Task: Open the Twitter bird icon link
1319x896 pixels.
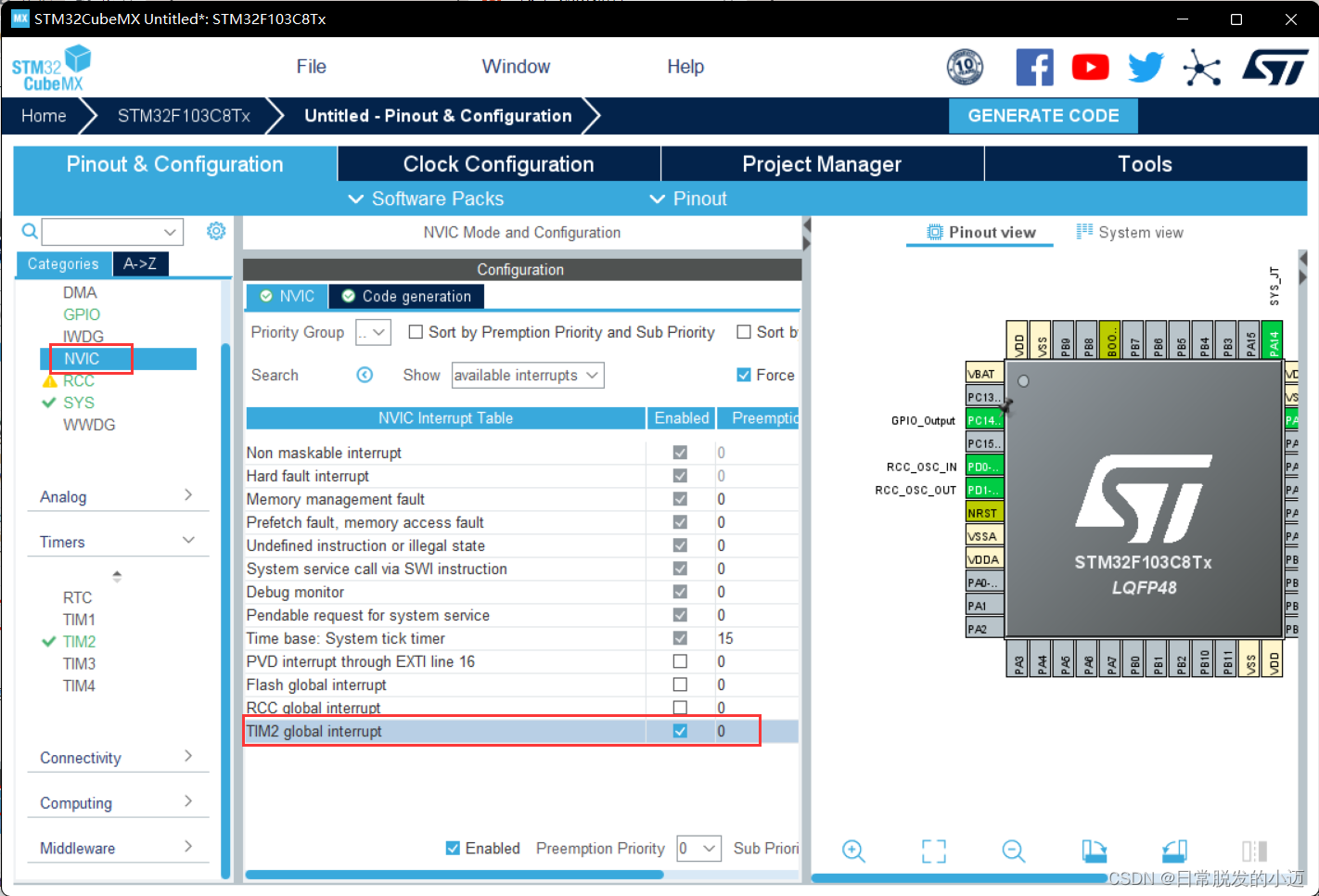Action: tap(1146, 68)
